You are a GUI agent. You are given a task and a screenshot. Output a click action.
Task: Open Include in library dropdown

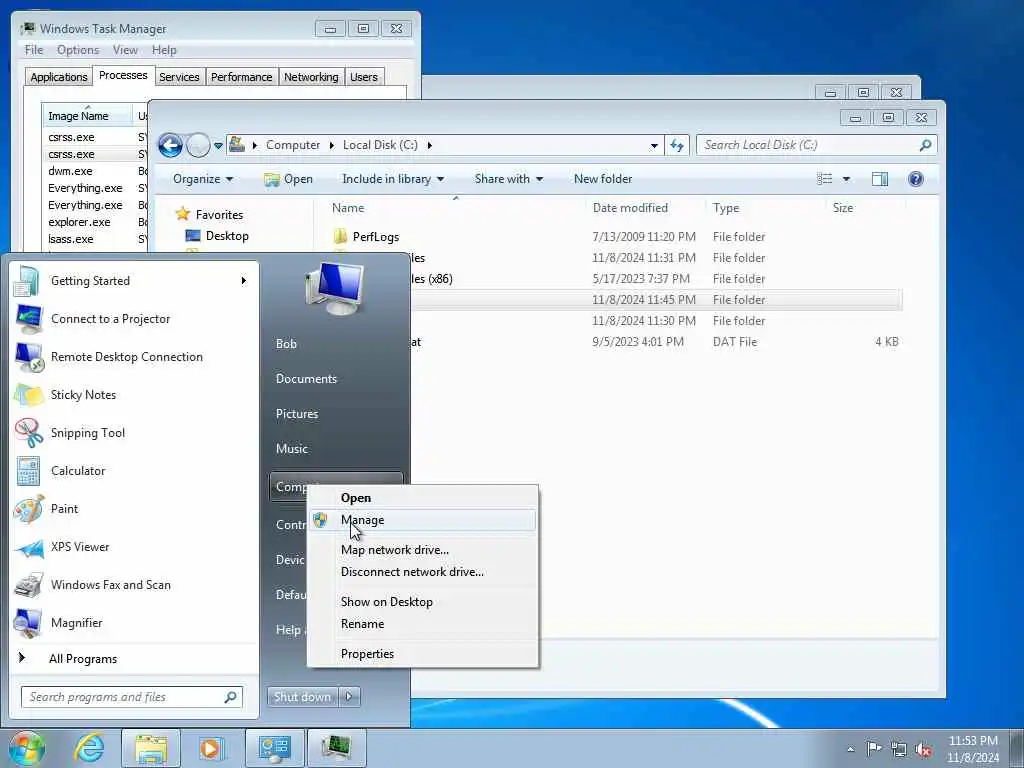(392, 179)
